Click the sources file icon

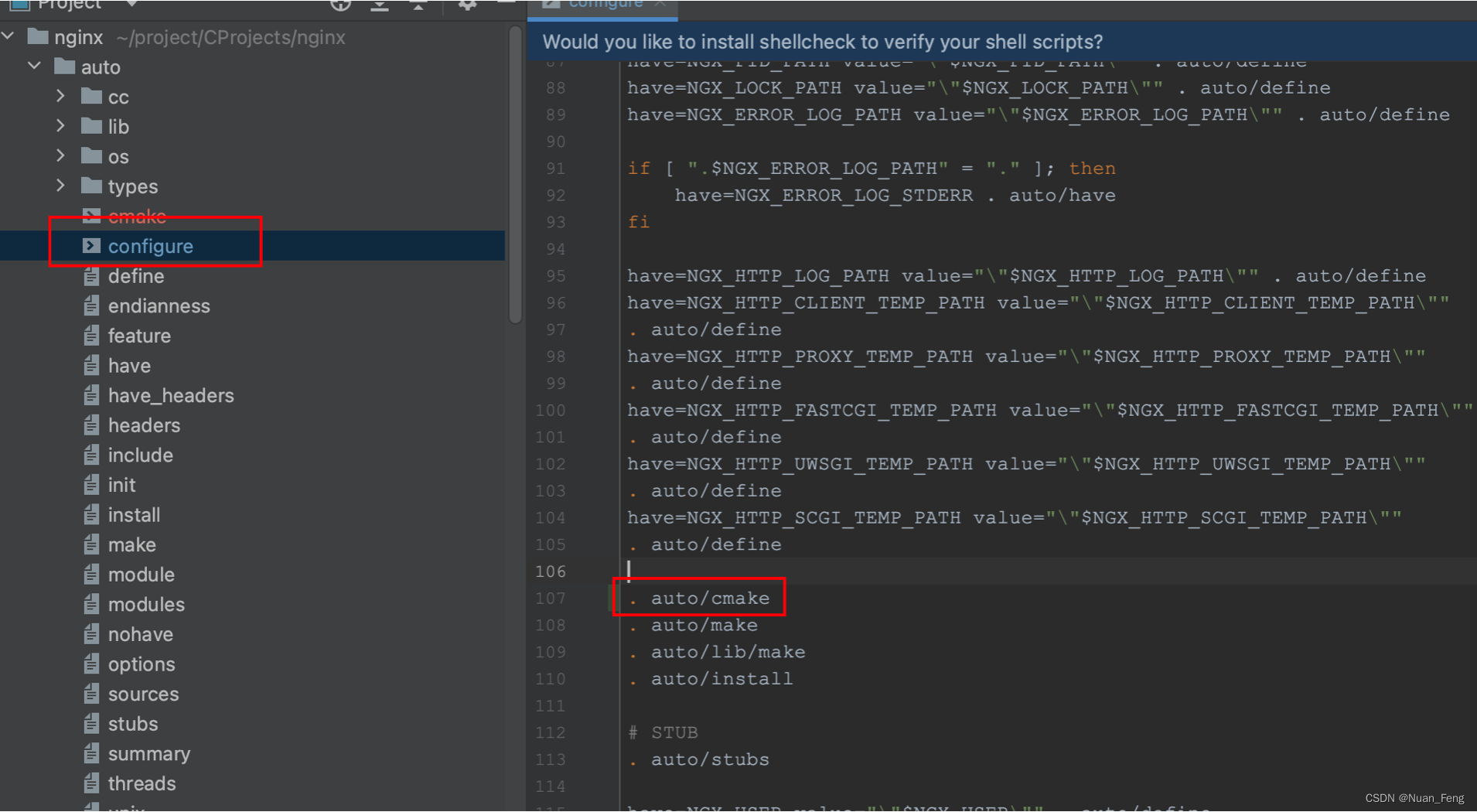pos(91,694)
